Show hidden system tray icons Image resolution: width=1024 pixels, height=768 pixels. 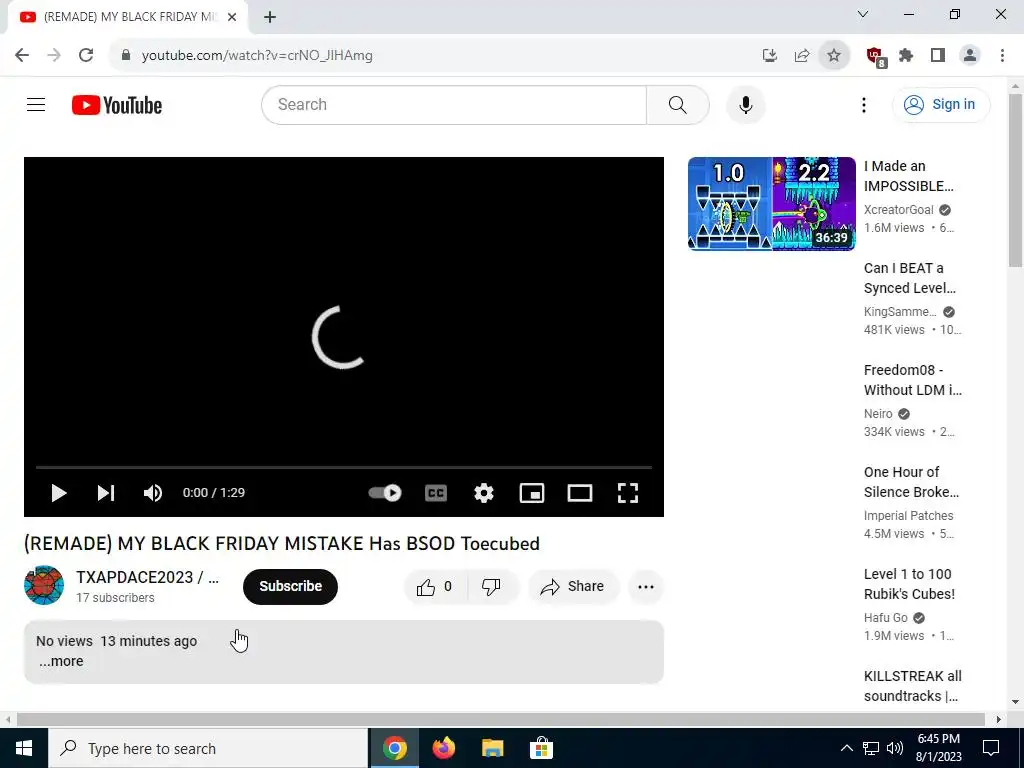pos(846,748)
